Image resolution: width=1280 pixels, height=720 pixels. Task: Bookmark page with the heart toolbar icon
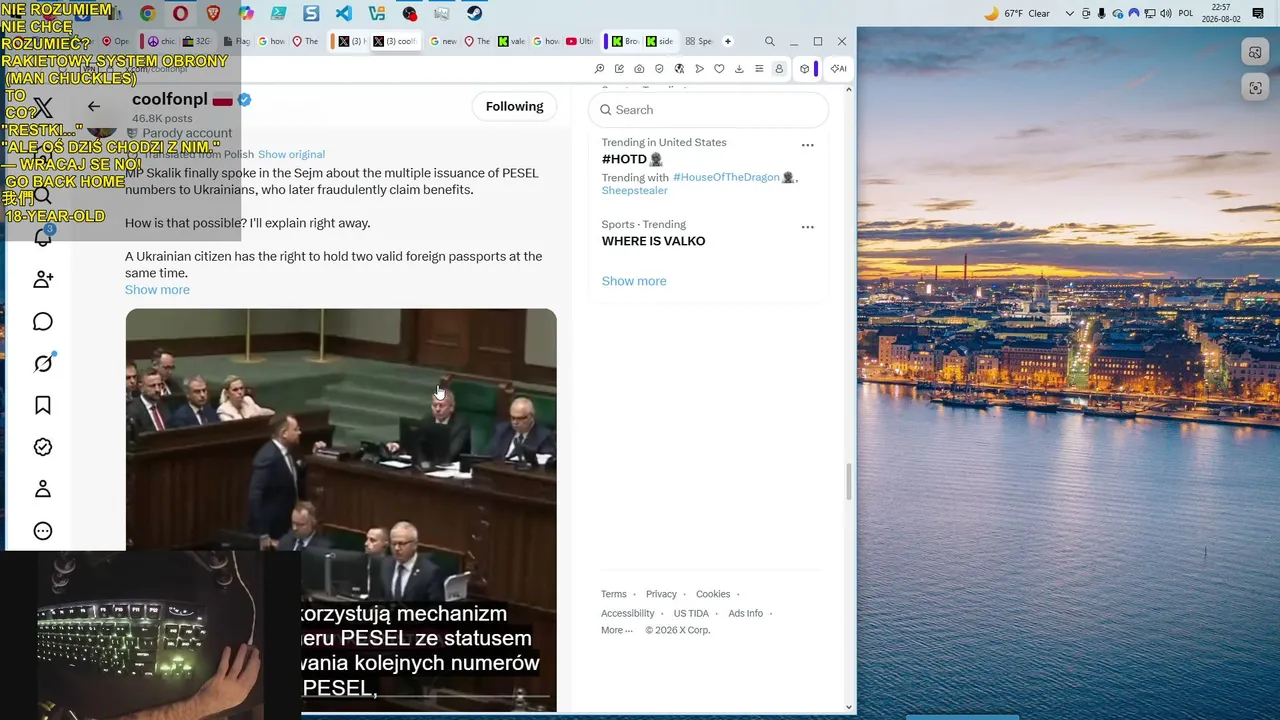tap(719, 69)
